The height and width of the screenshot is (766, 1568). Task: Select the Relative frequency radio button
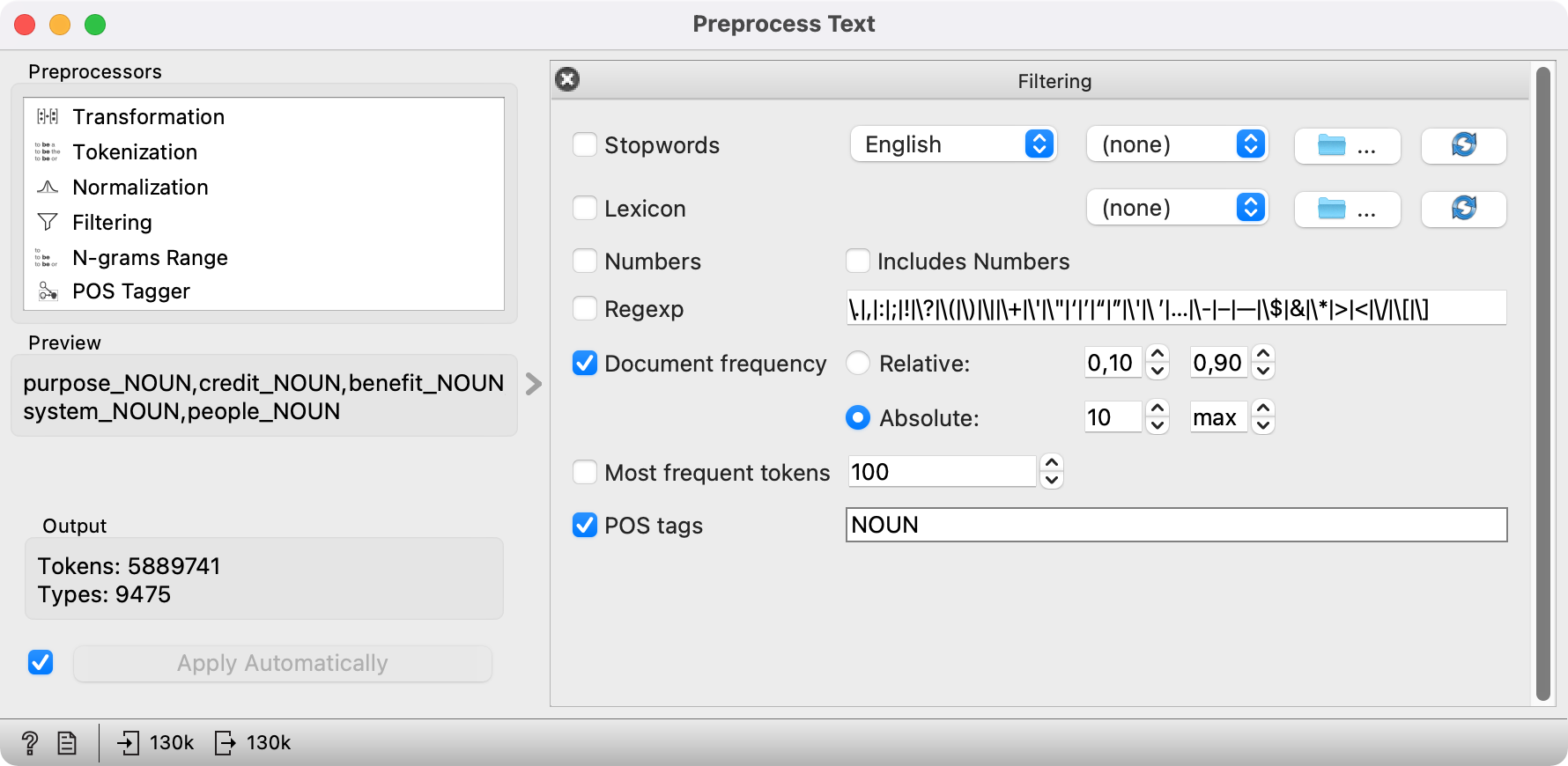coord(858,364)
